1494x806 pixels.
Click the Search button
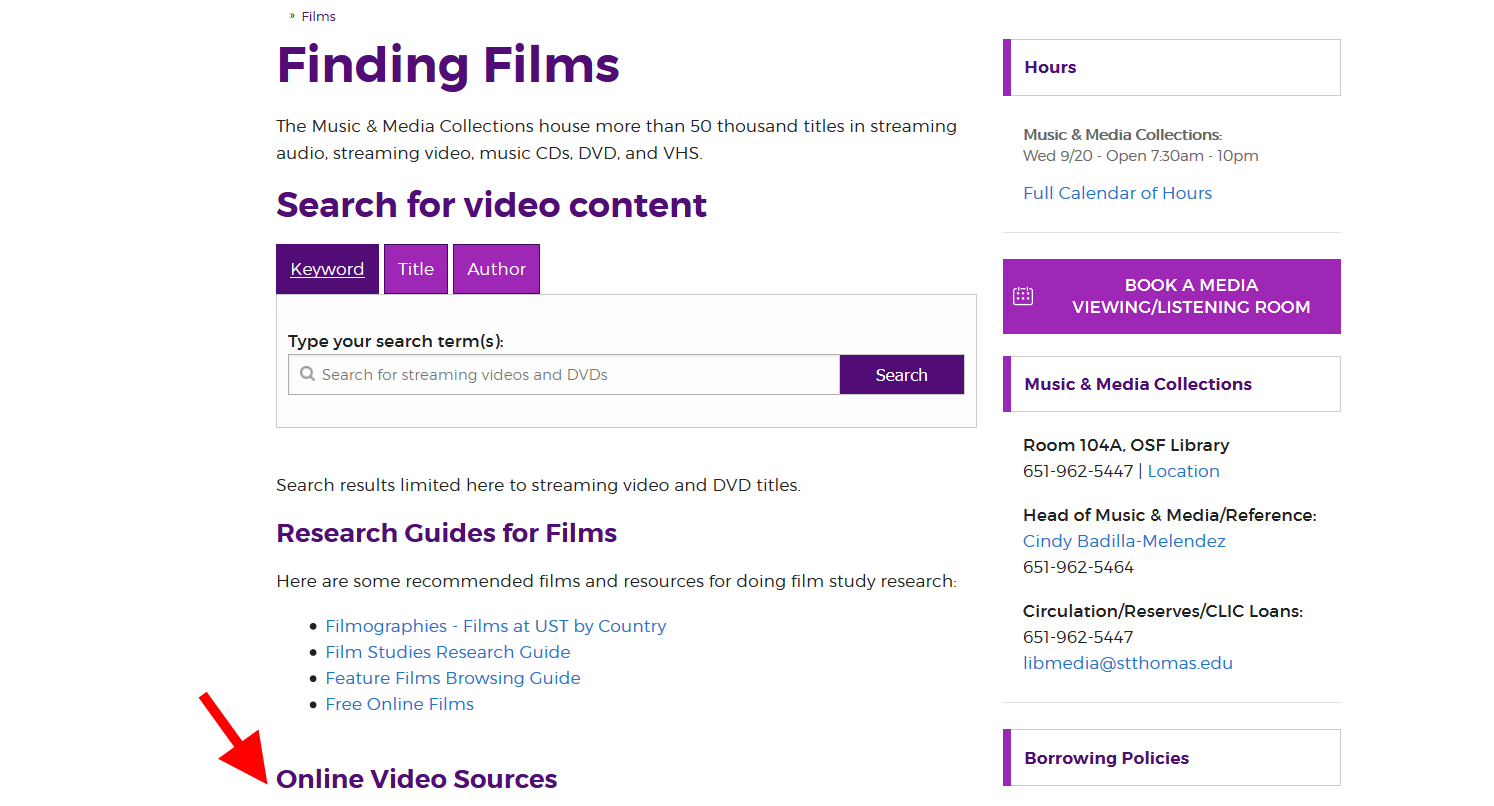click(901, 374)
